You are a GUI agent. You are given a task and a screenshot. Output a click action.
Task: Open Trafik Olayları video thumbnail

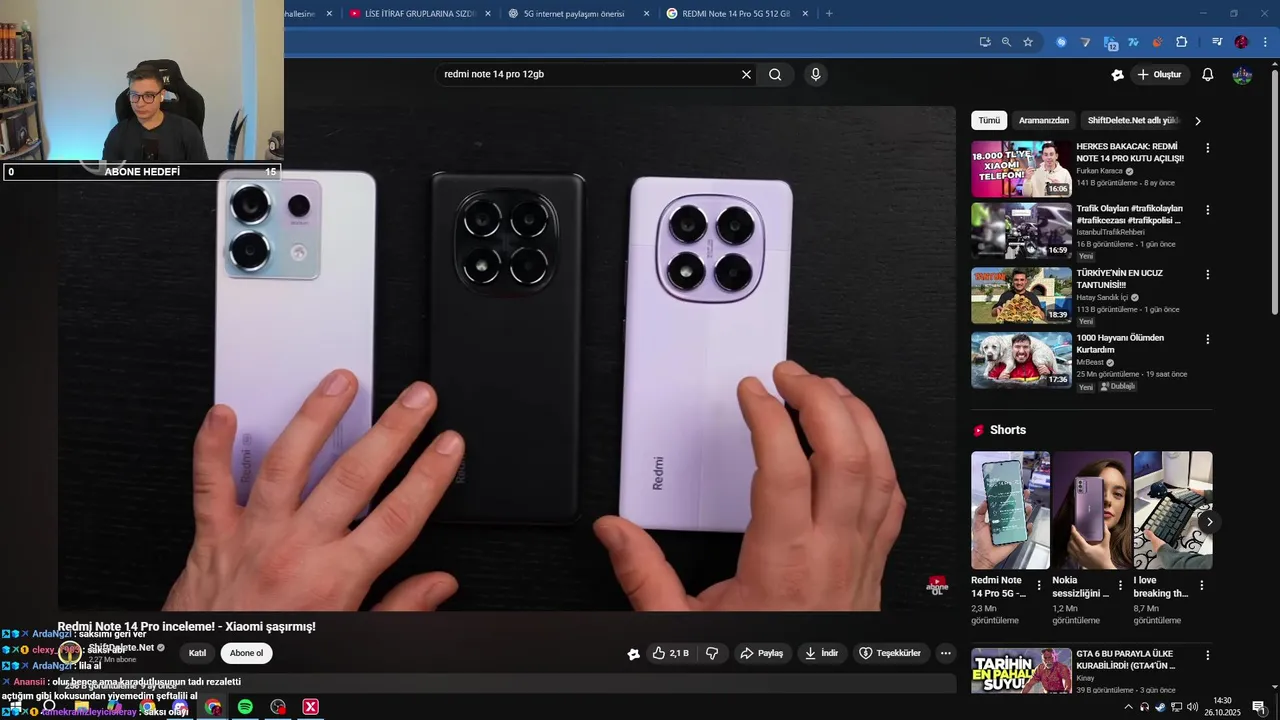point(1021,231)
